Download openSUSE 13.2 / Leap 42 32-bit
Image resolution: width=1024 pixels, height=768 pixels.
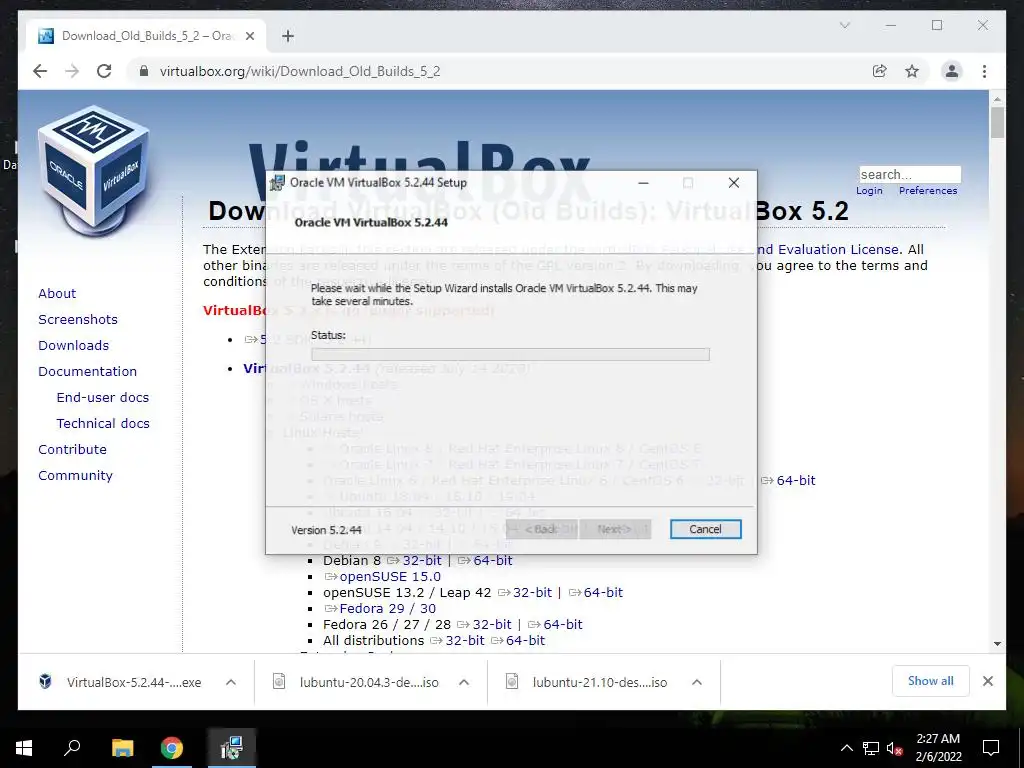(x=525, y=592)
